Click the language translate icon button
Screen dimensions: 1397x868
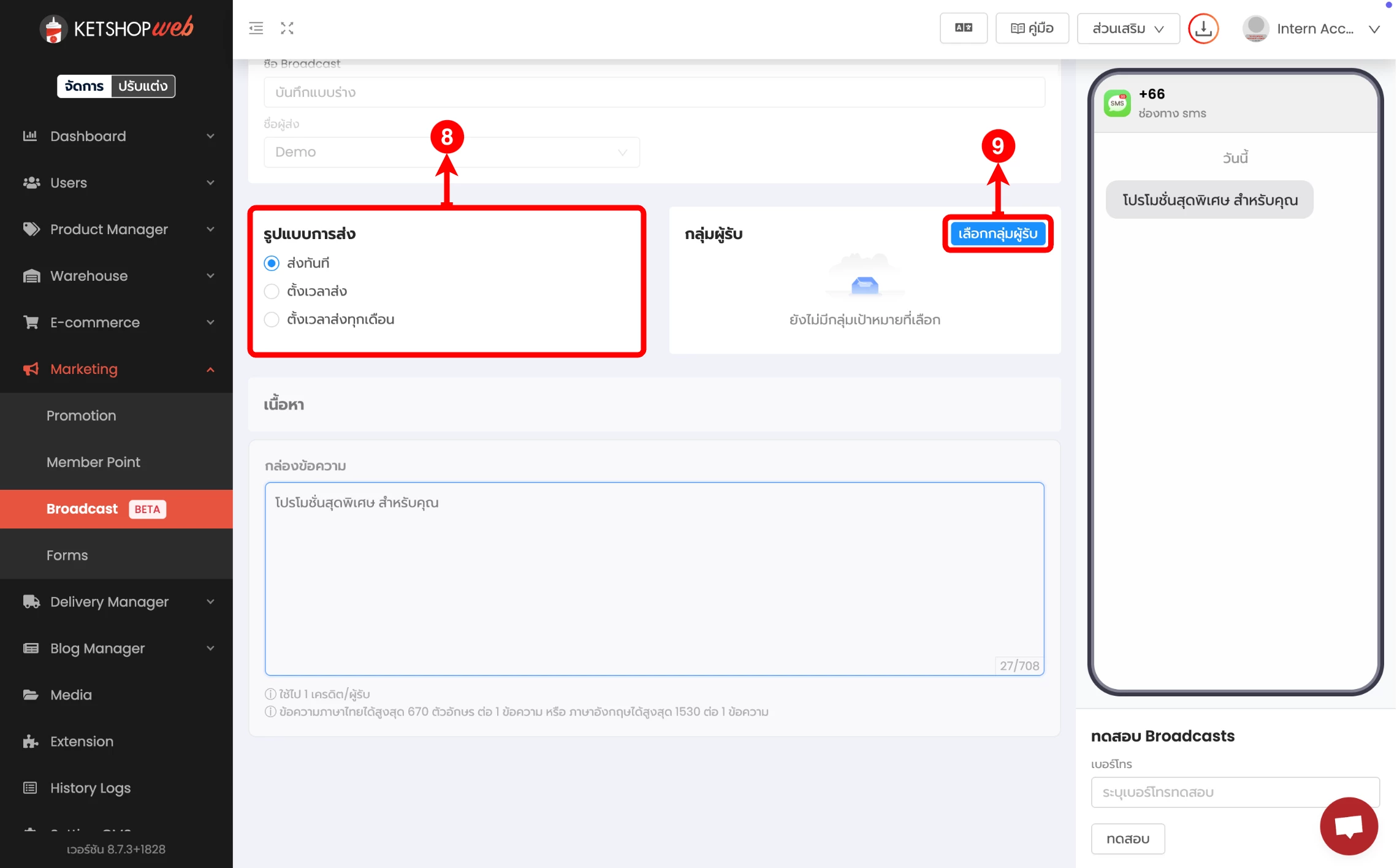(x=963, y=28)
